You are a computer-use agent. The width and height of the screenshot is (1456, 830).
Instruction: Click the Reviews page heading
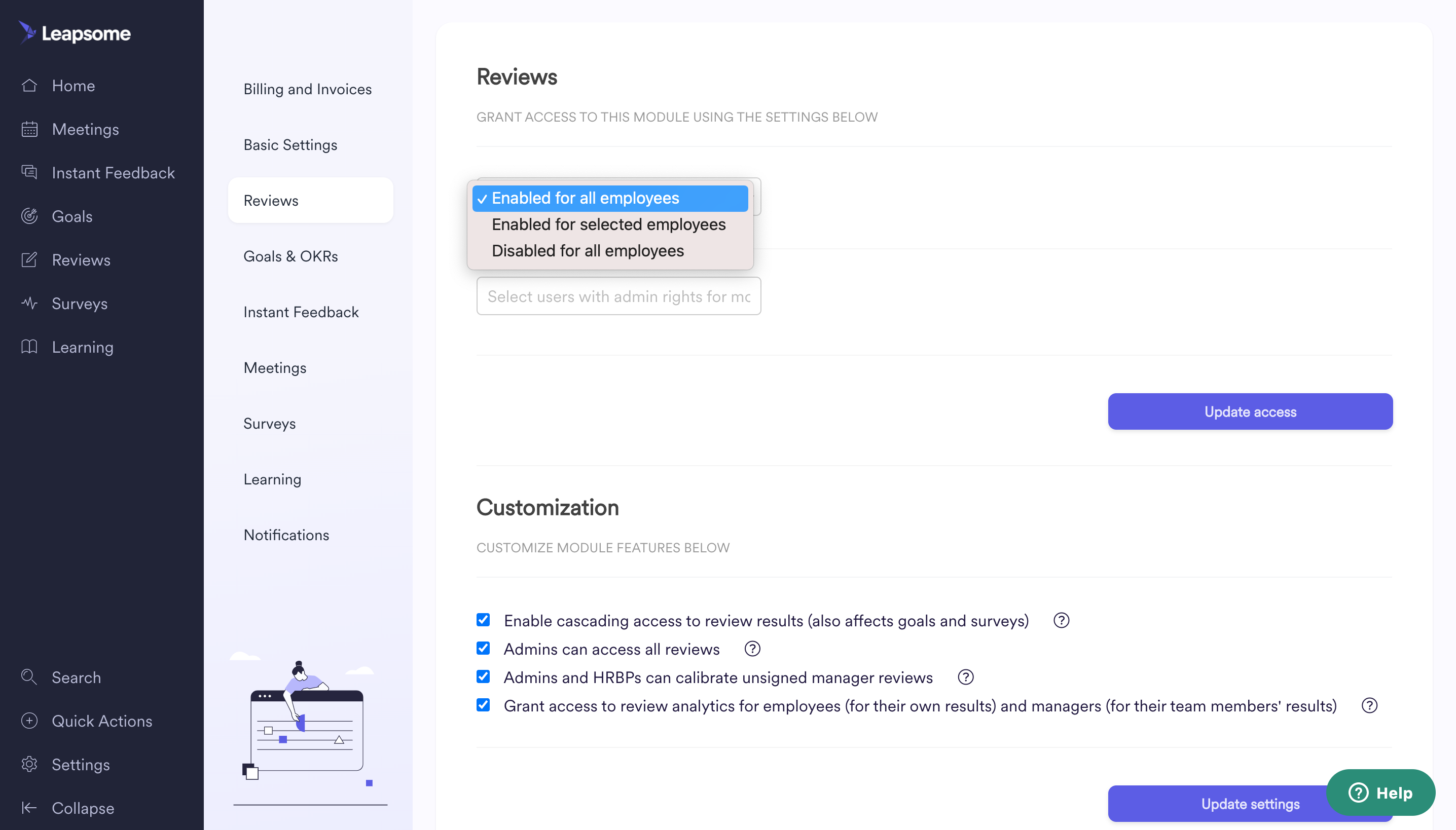pyautogui.click(x=517, y=77)
